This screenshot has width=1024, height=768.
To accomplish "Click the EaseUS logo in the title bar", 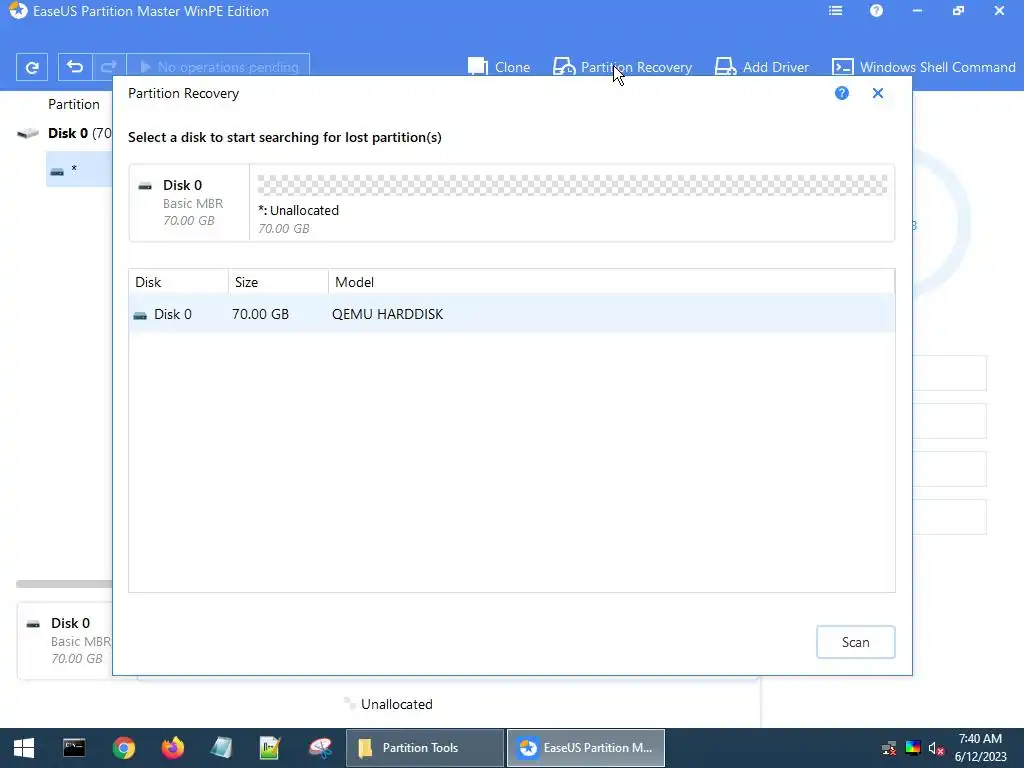I will pos(18,11).
